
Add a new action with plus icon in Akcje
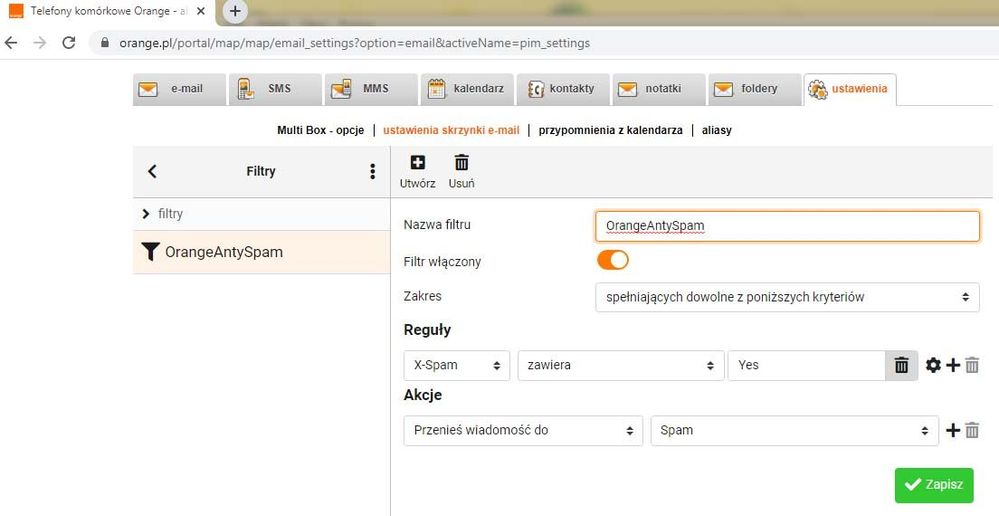(x=953, y=430)
